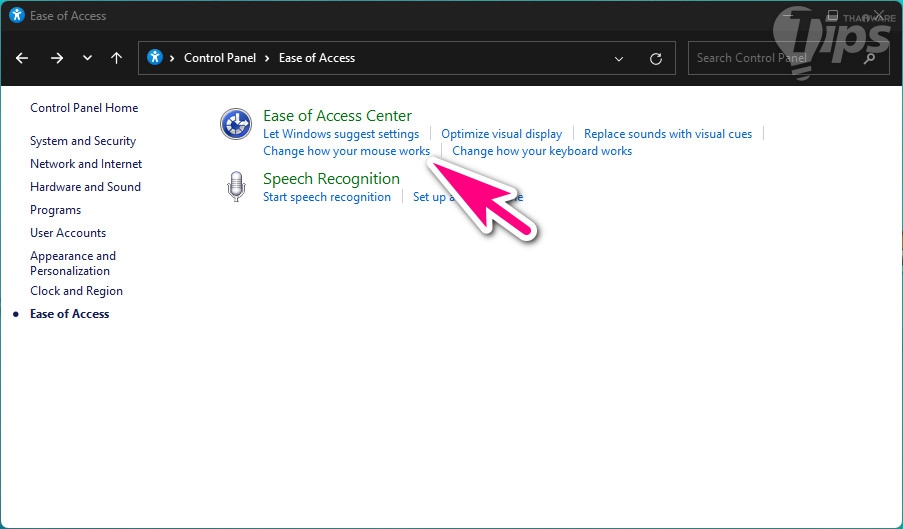903x529 pixels.
Task: Open Change how your mouse works
Action: (346, 151)
